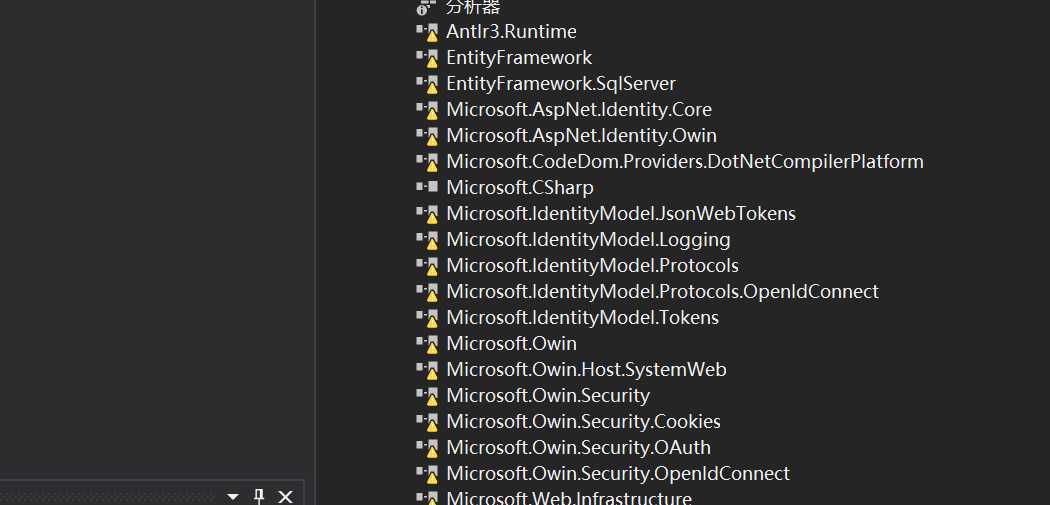Click the EntityFramework reference warning icon
Viewport: 1050px width, 505px height.
click(427, 58)
